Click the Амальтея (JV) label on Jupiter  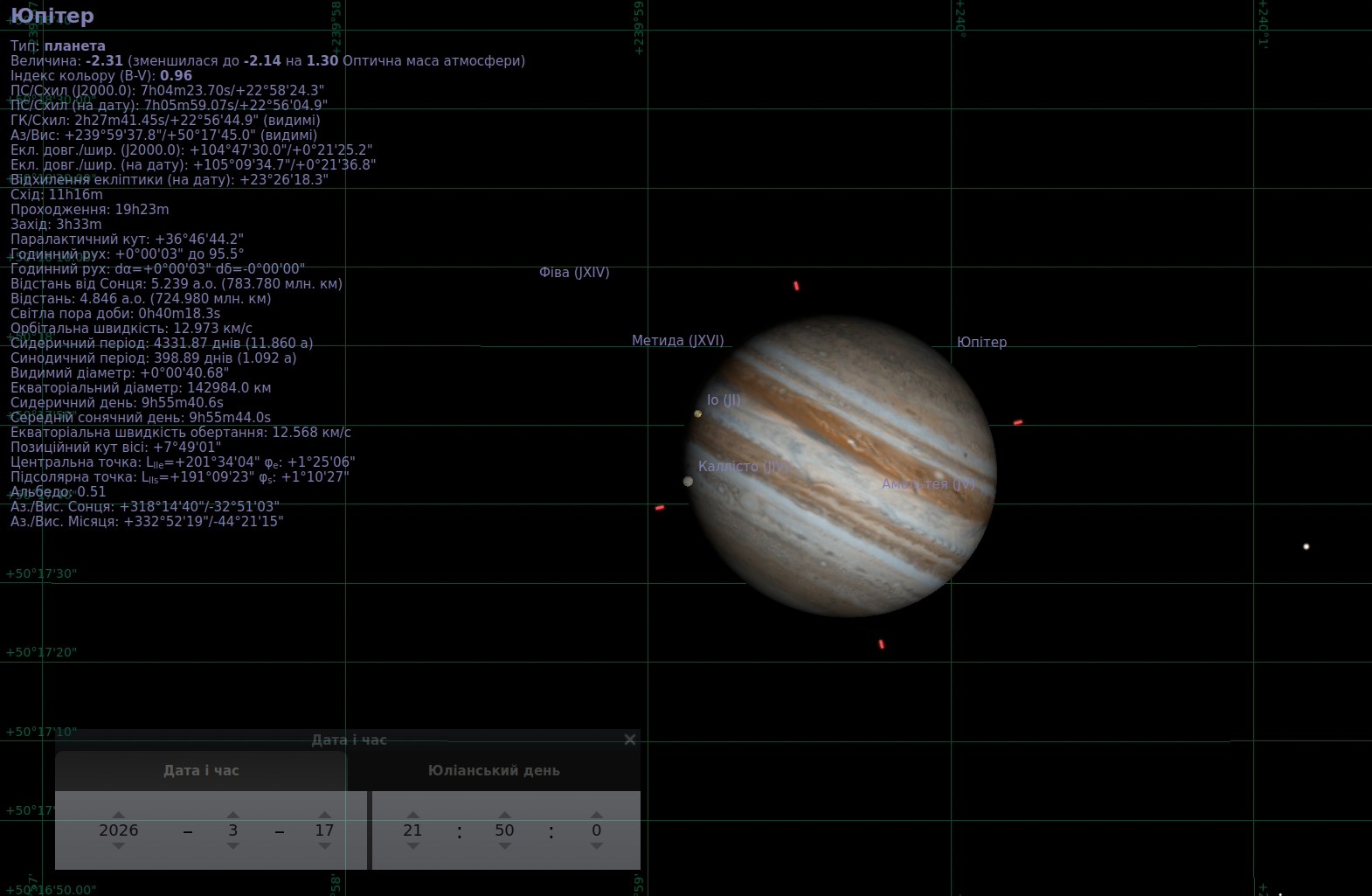click(x=928, y=484)
